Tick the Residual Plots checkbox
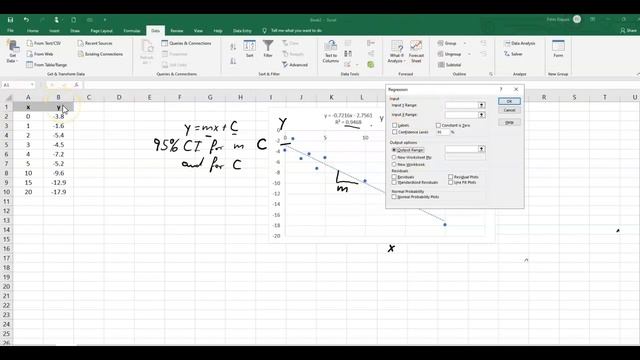This screenshot has height=360, width=640. pos(451,177)
